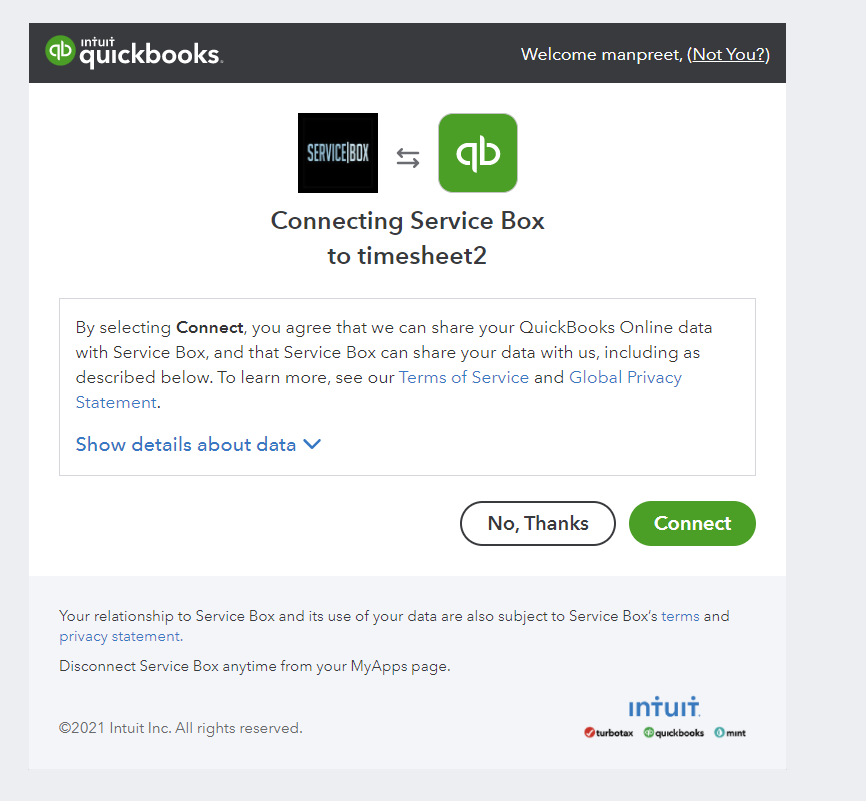Click the green QuickBooks app icon
This screenshot has width=866, height=801.
coord(478,153)
